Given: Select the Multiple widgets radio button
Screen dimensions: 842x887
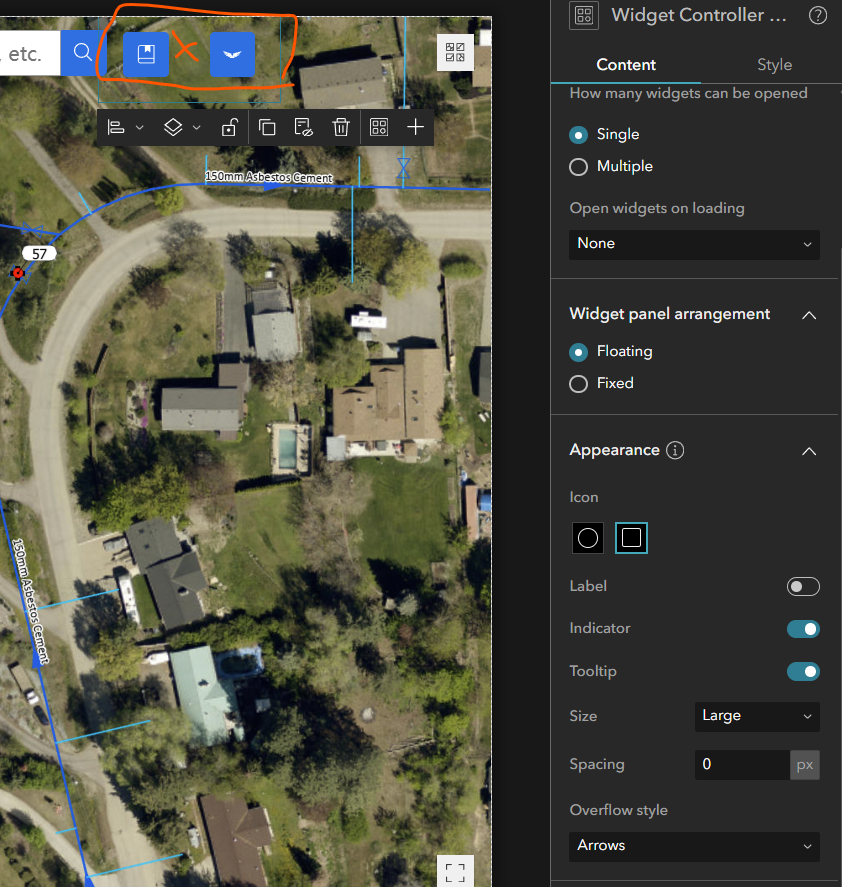Looking at the screenshot, I should coord(578,167).
